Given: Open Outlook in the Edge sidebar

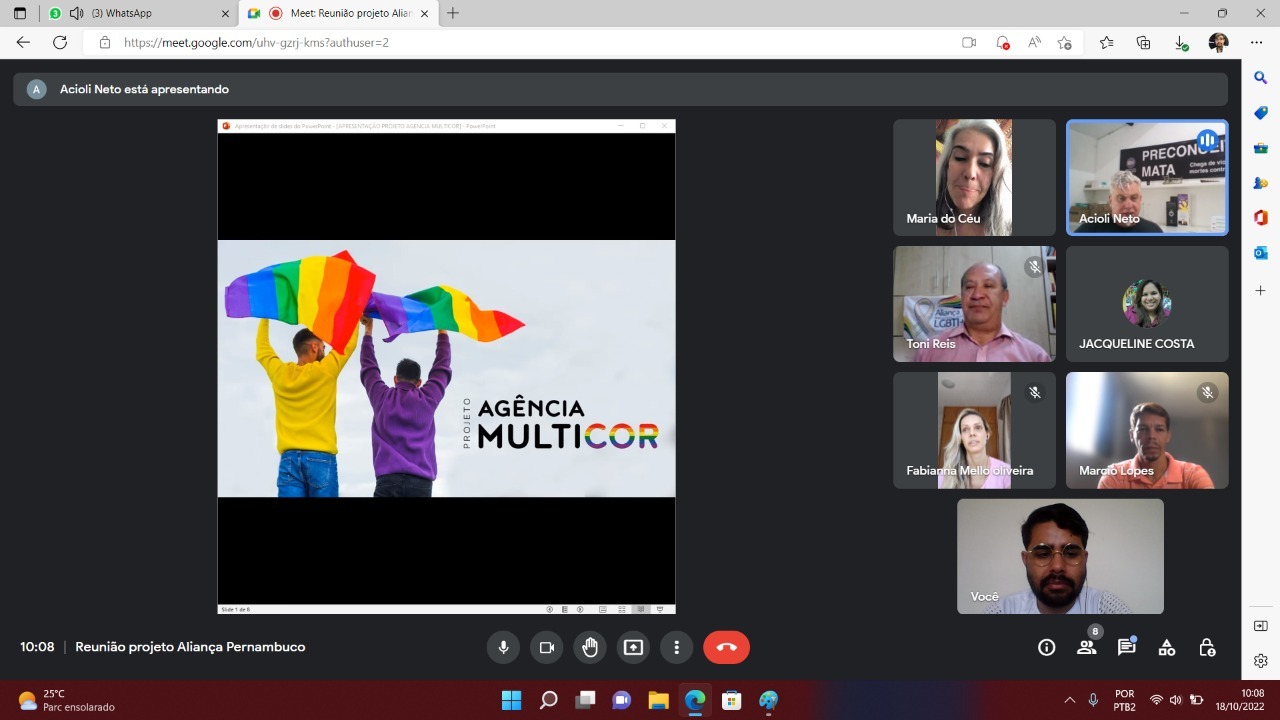Looking at the screenshot, I should (x=1261, y=253).
